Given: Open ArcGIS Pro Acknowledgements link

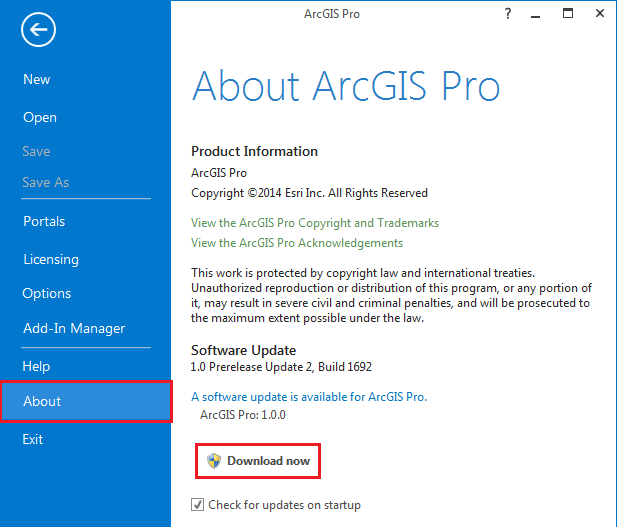Looking at the screenshot, I should pos(297,243).
